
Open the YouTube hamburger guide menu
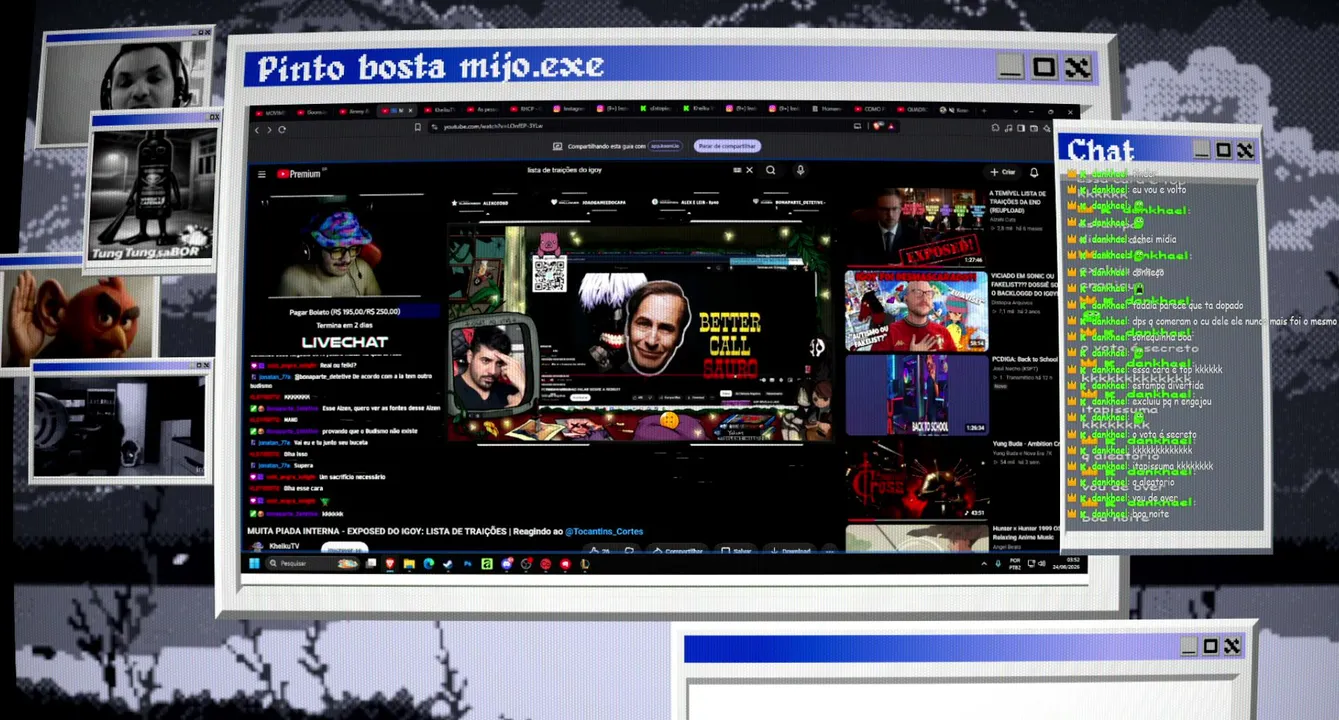click(x=262, y=174)
